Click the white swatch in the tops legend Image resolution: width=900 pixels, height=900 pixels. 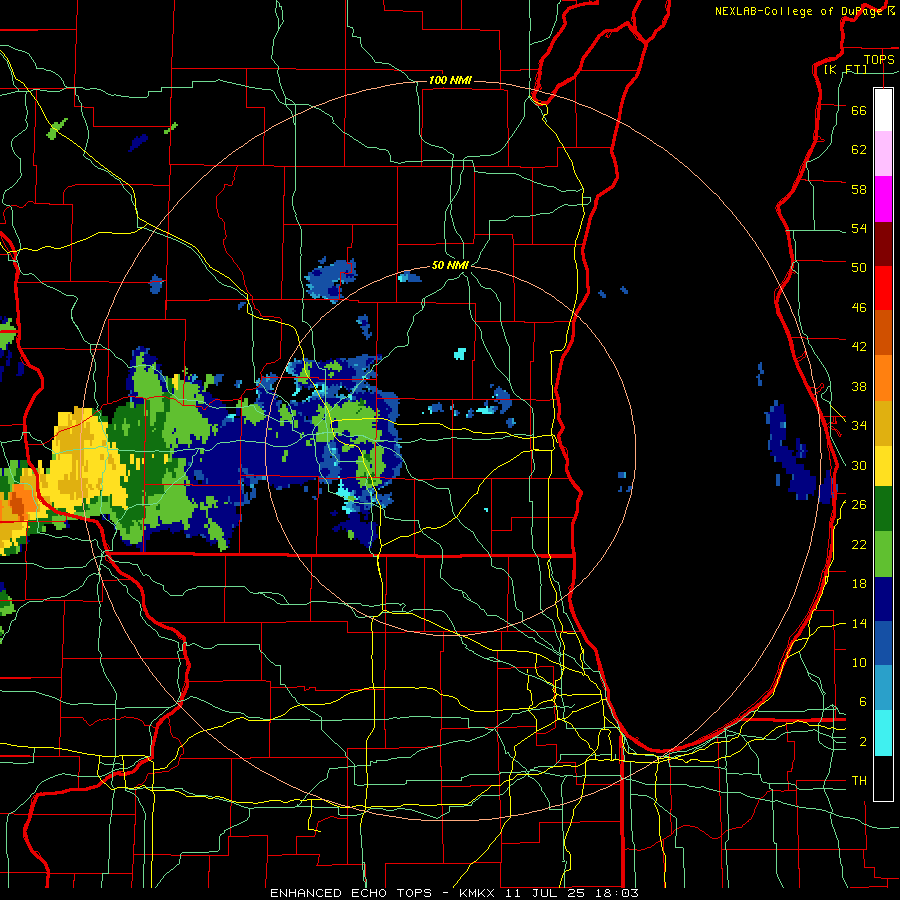[x=883, y=110]
